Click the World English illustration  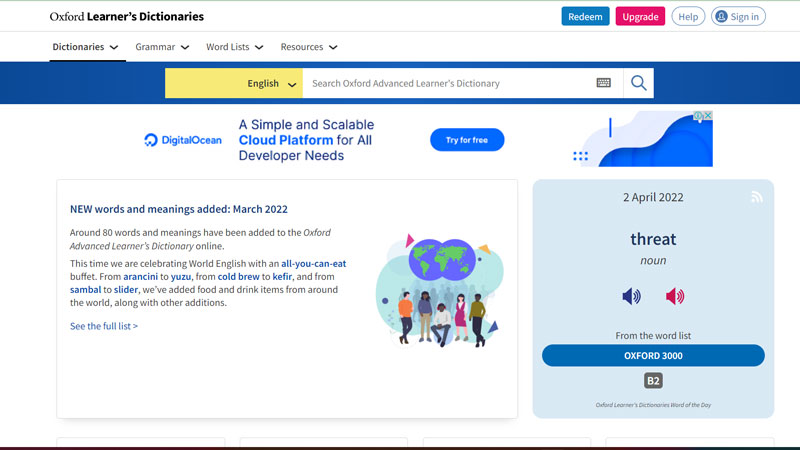(440, 290)
